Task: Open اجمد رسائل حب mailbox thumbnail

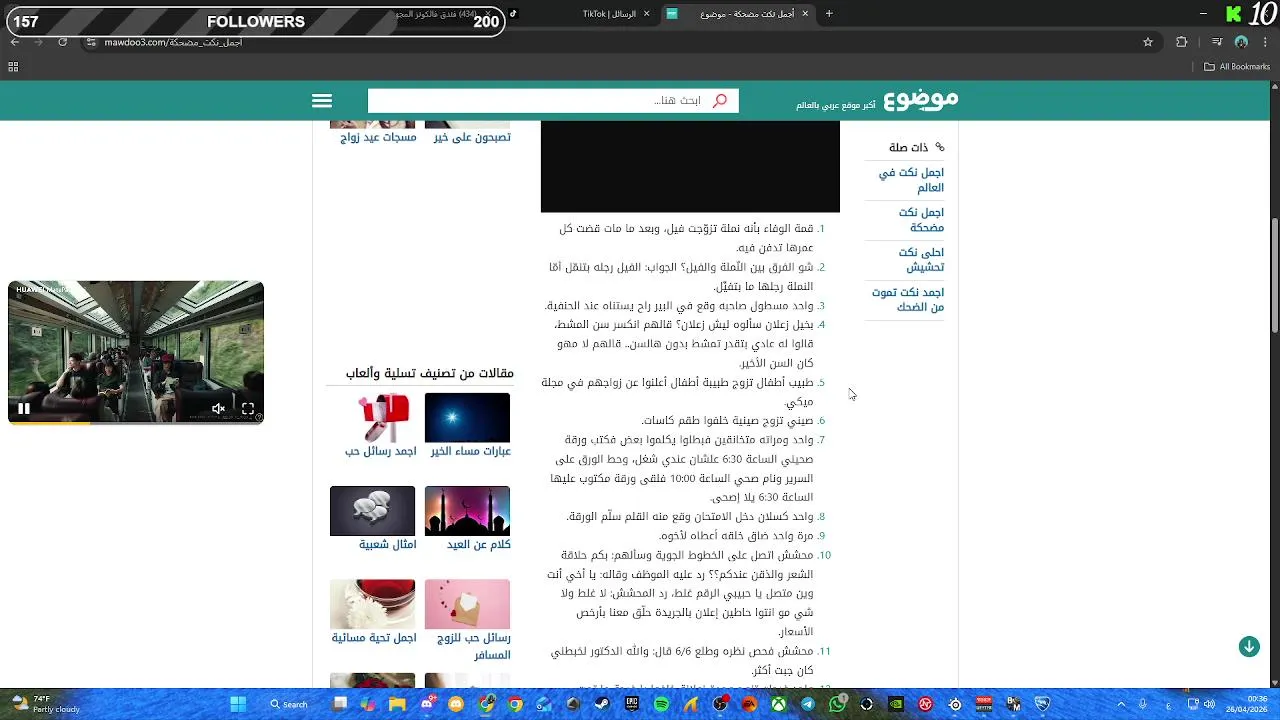Action: pyautogui.click(x=372, y=417)
